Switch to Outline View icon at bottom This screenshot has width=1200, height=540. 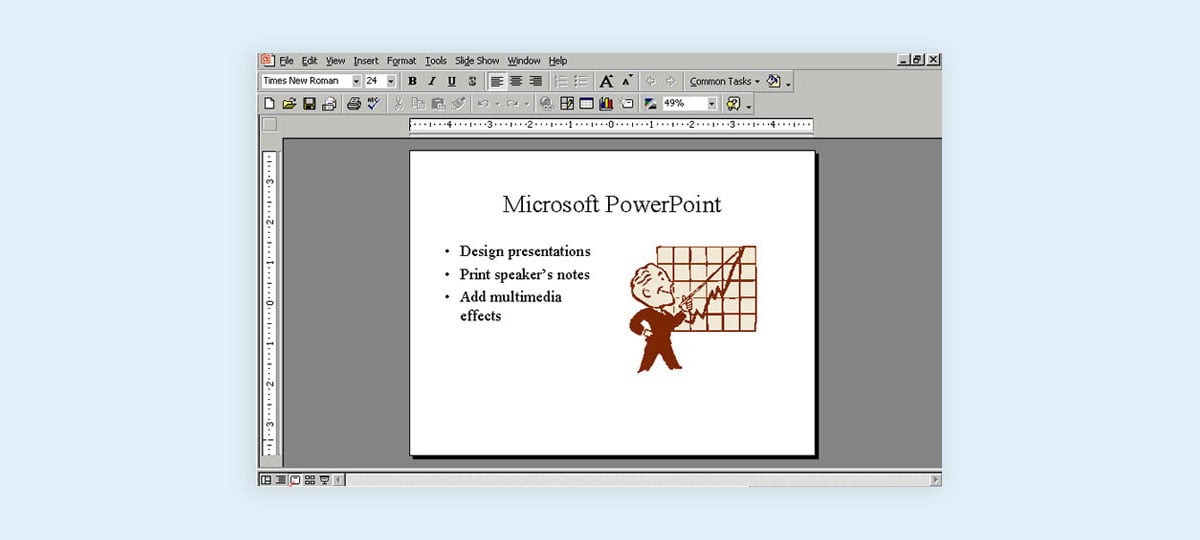pyautogui.click(x=281, y=480)
